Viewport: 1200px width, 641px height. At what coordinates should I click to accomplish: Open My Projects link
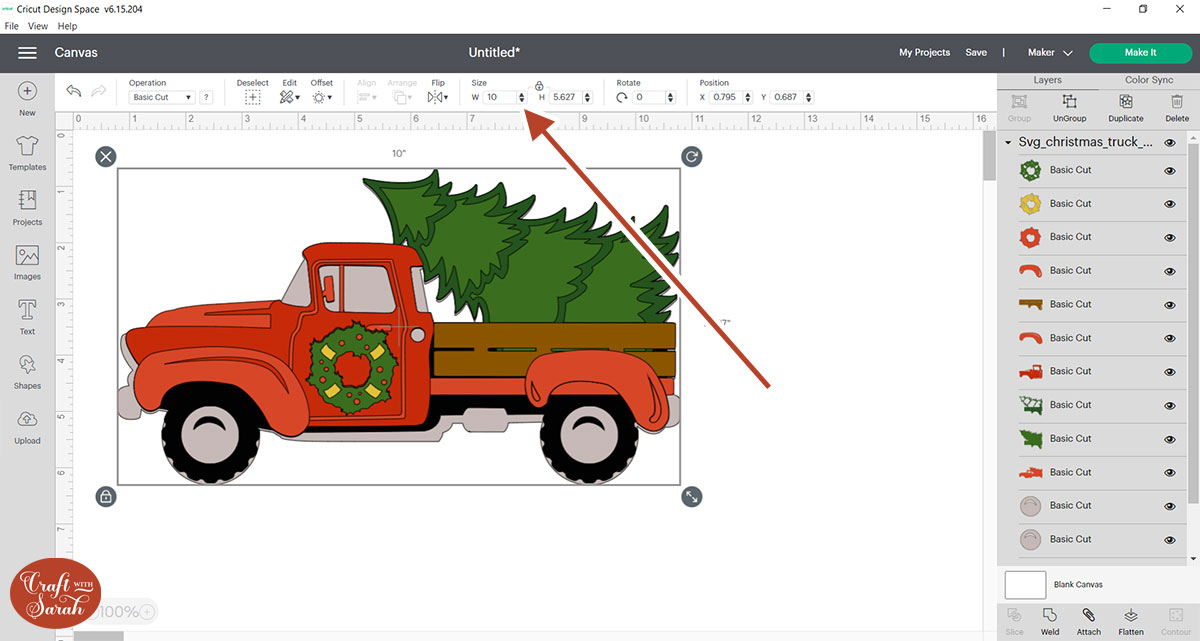(924, 53)
